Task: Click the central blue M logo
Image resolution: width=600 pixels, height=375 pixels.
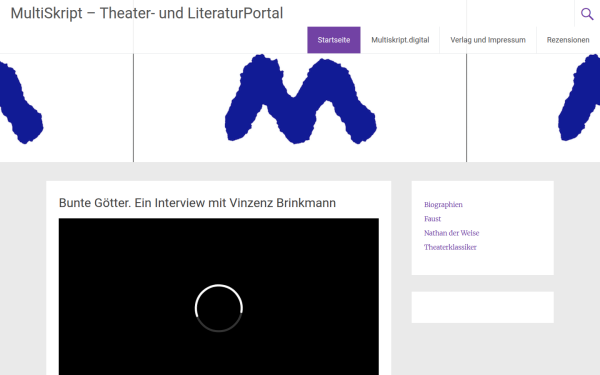Action: 301,99
